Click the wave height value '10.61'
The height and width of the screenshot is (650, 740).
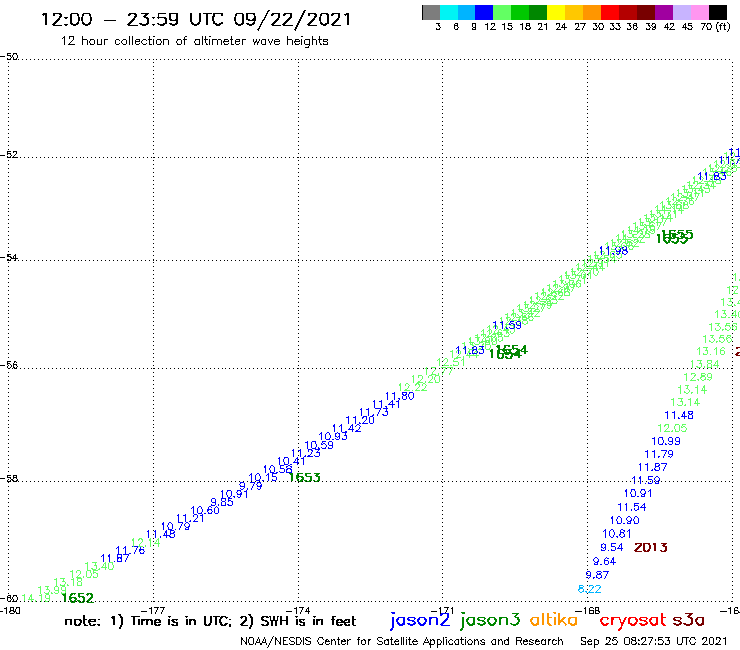click(617, 534)
